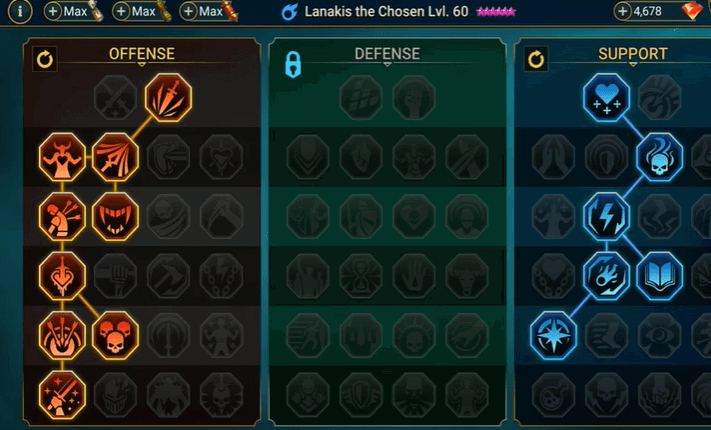The height and width of the screenshot is (430, 711).
Task: Add first Max scroll with plus button
Action: click(x=53, y=11)
